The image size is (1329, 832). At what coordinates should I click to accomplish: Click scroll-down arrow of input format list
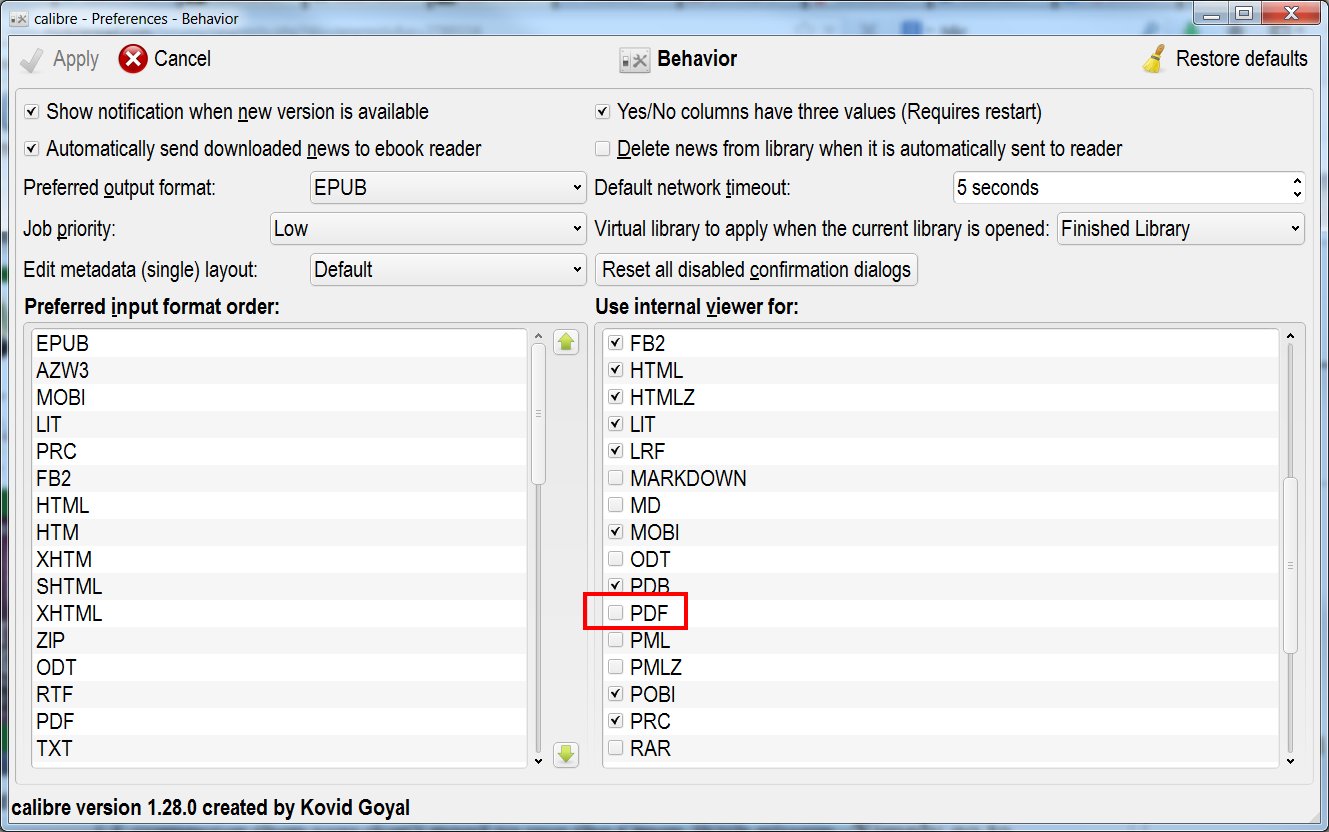point(538,760)
